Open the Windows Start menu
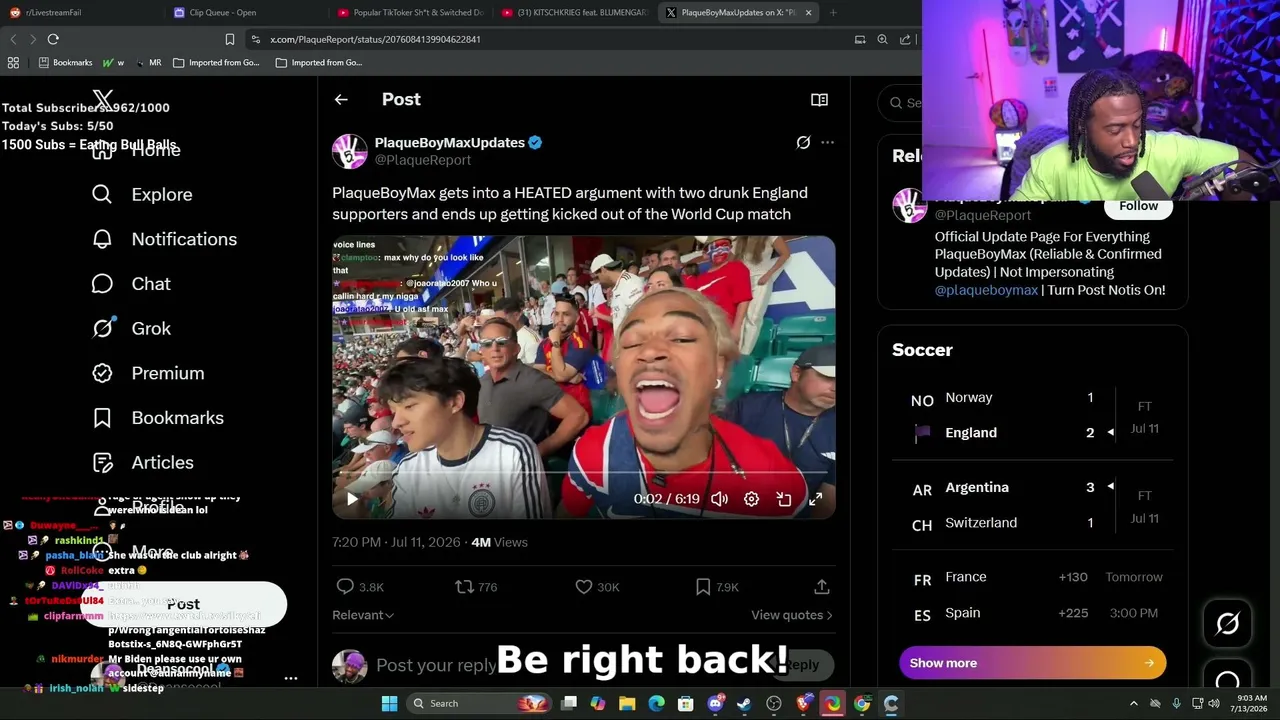 389,703
